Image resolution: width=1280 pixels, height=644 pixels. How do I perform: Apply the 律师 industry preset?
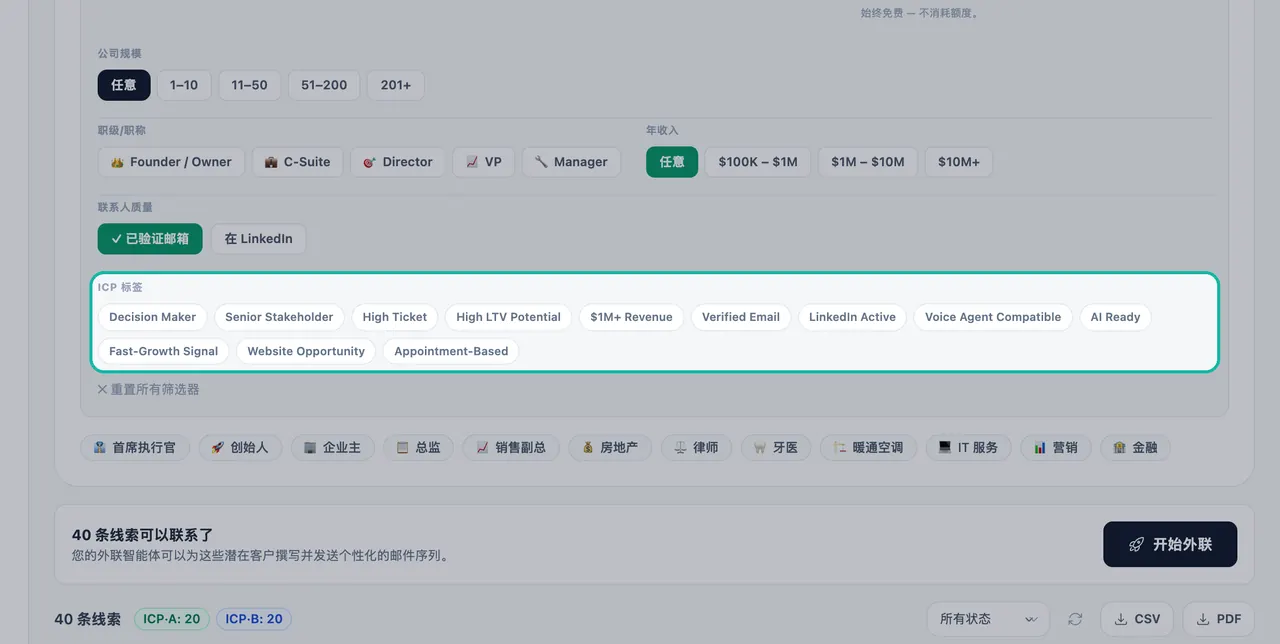[x=697, y=448]
